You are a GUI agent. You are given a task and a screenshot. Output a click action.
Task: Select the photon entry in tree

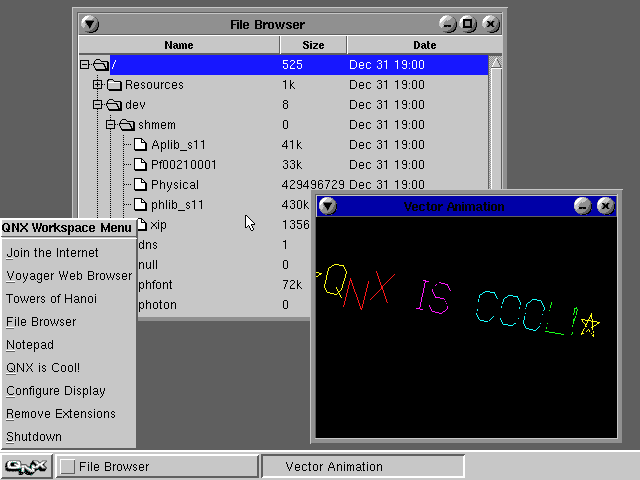coord(157,305)
